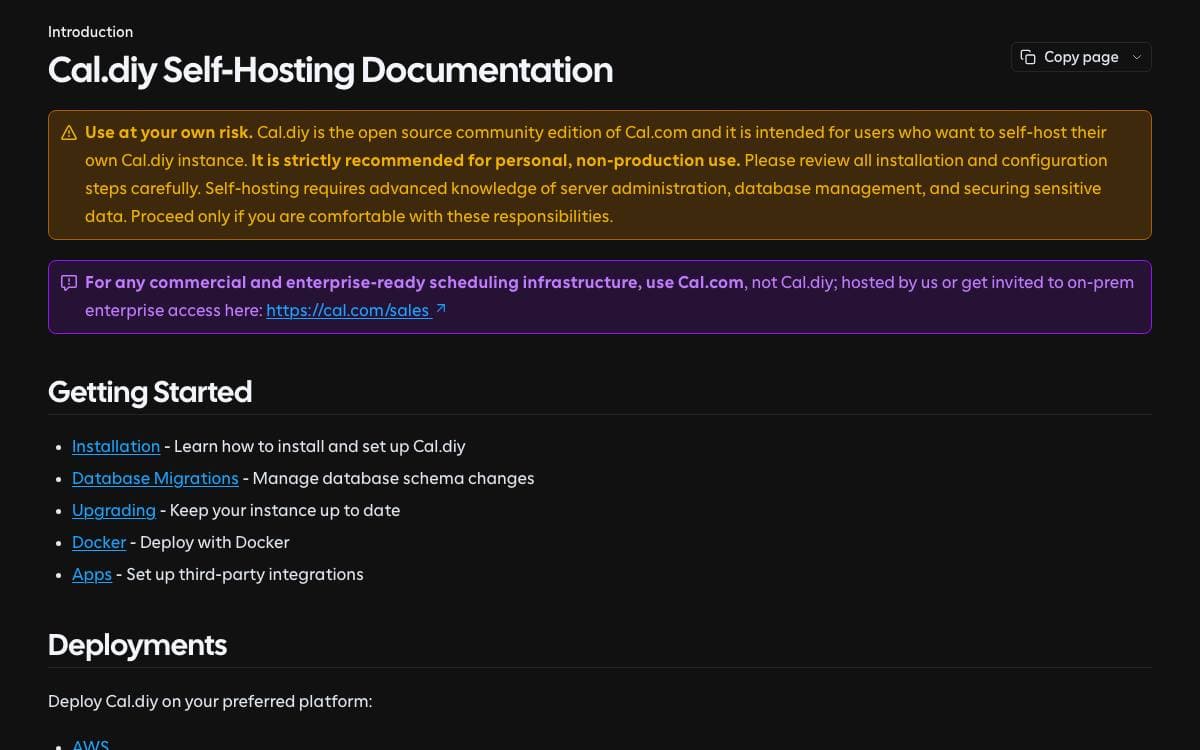
Task: Click the message icon in the purple callout
Action: point(69,283)
